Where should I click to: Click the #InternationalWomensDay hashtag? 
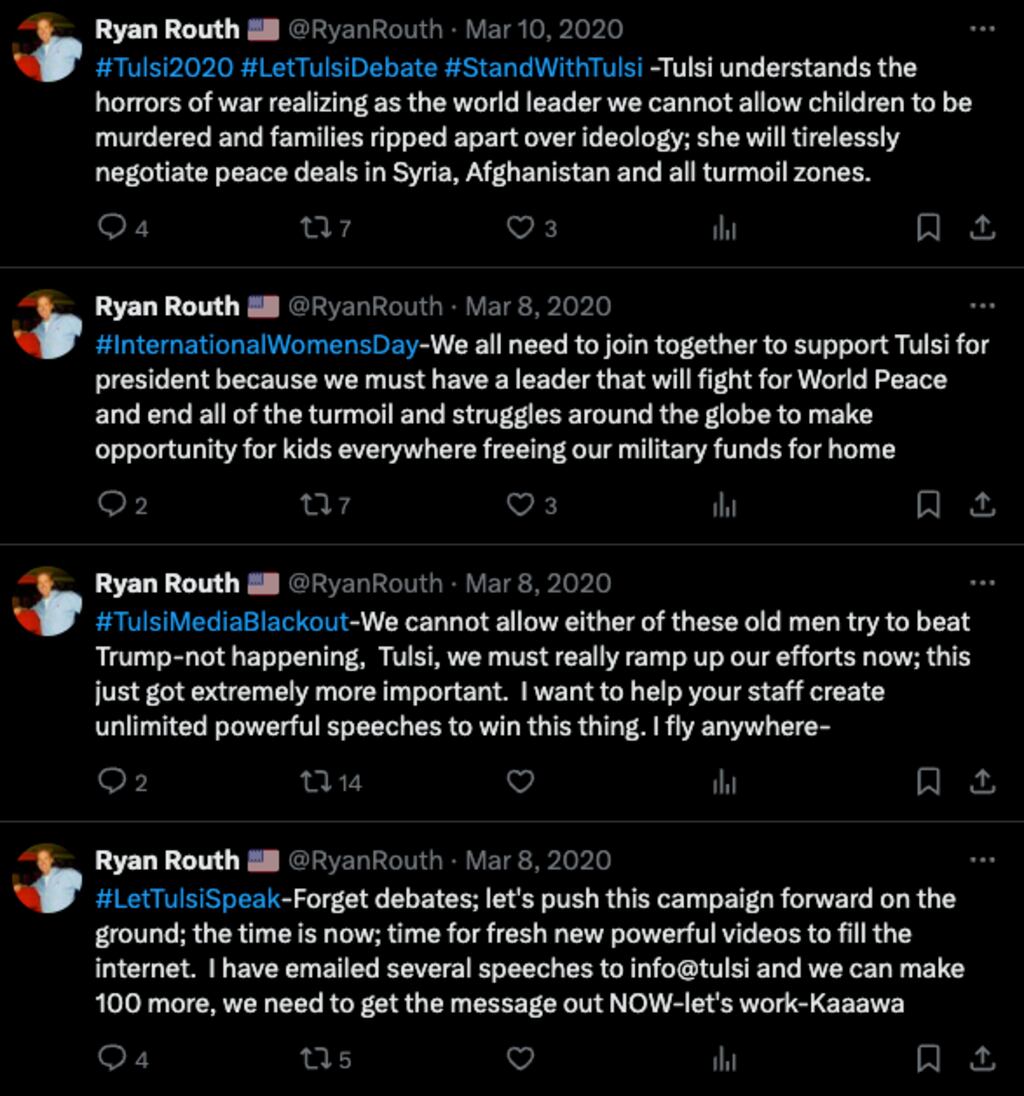[256, 345]
